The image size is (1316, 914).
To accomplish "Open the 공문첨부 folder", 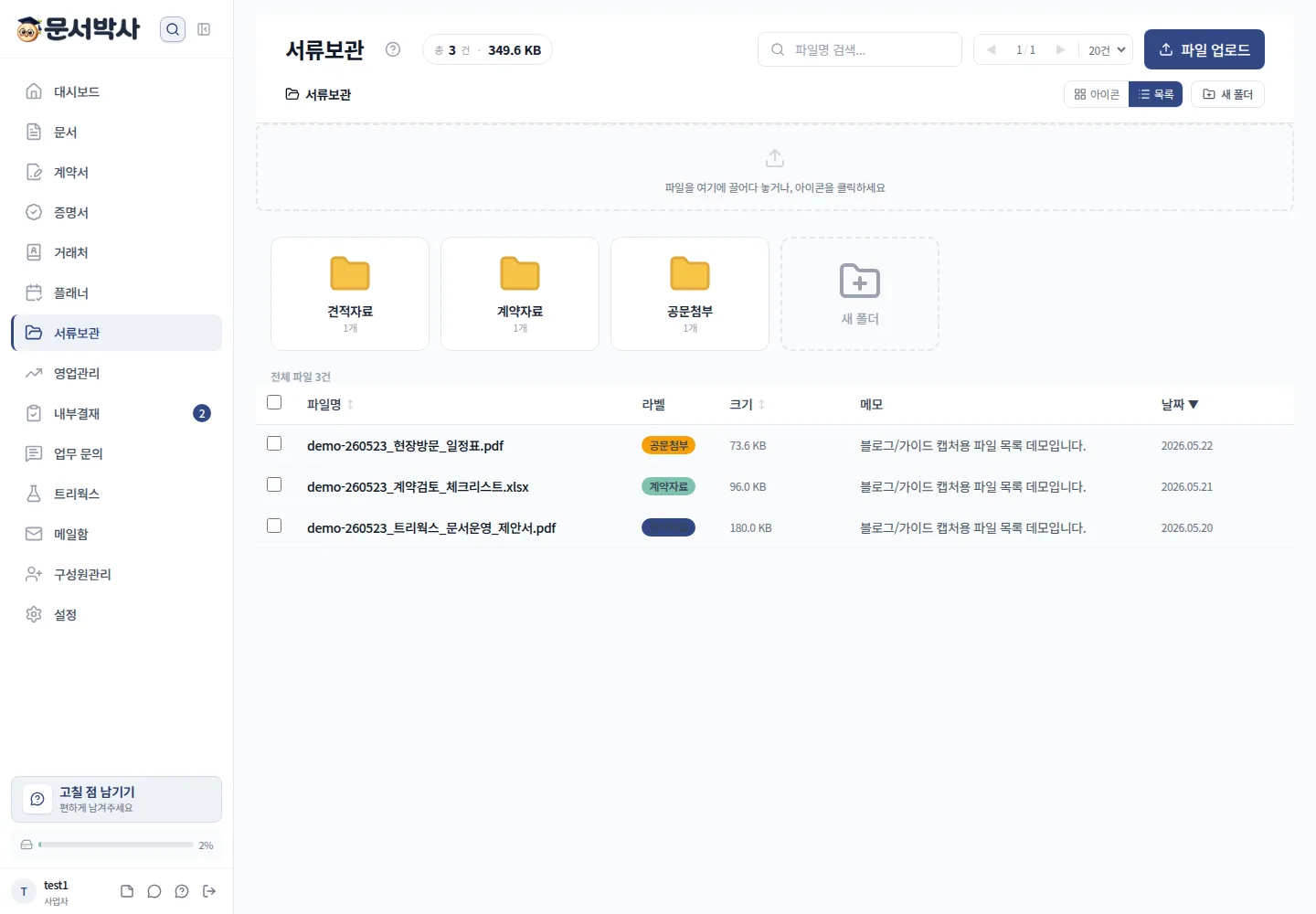I will pyautogui.click(x=690, y=293).
